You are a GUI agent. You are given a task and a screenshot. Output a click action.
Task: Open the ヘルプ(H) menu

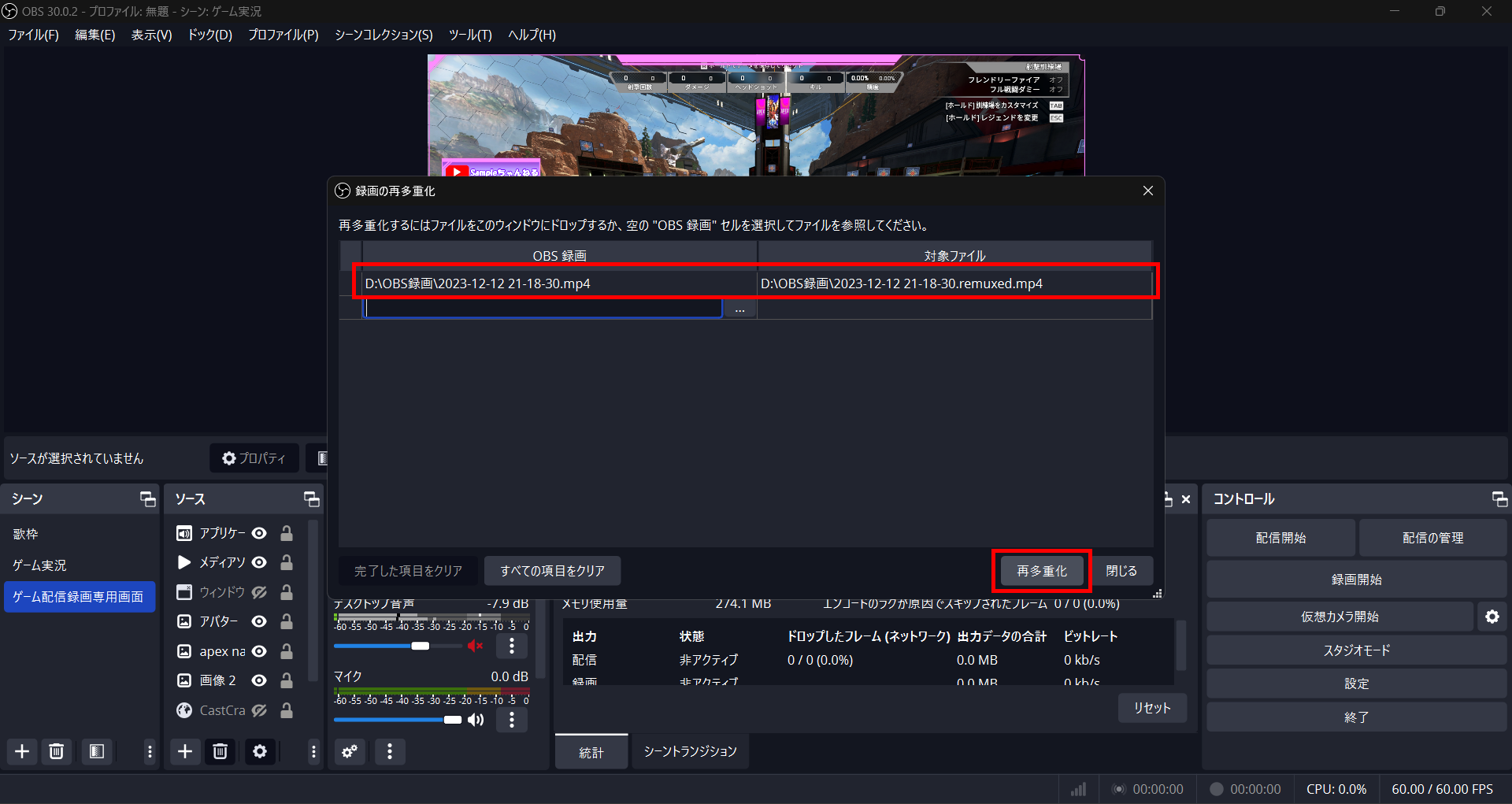[532, 35]
